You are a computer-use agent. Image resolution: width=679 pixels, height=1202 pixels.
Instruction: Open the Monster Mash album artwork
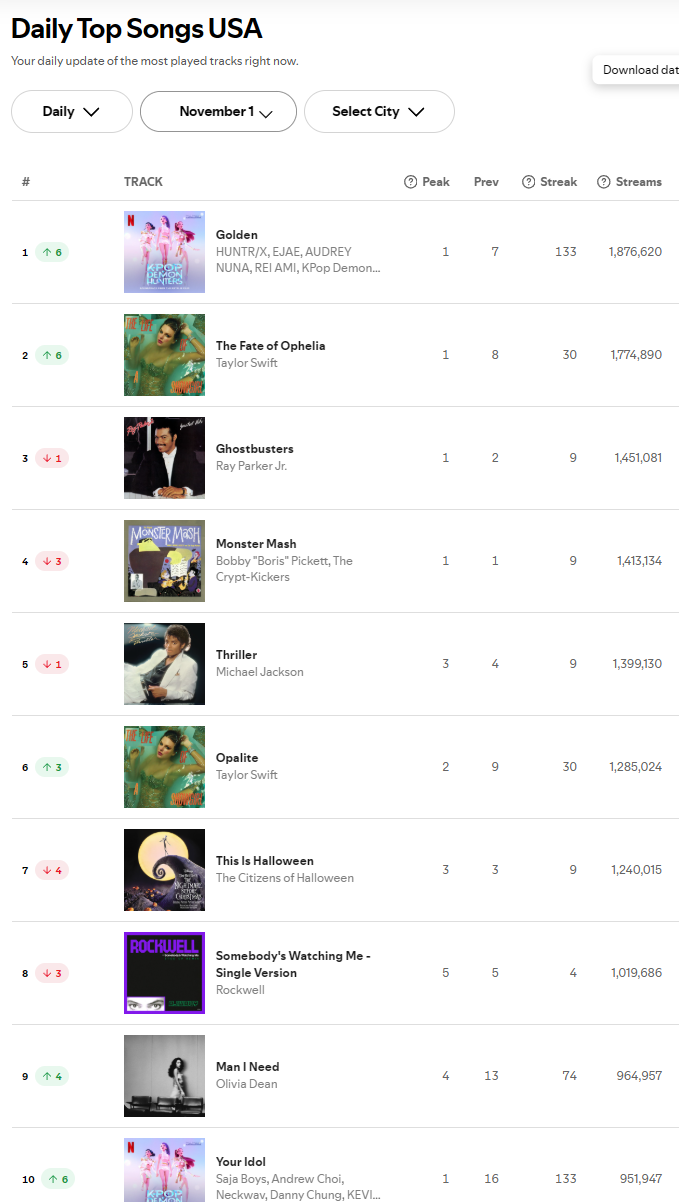point(164,561)
